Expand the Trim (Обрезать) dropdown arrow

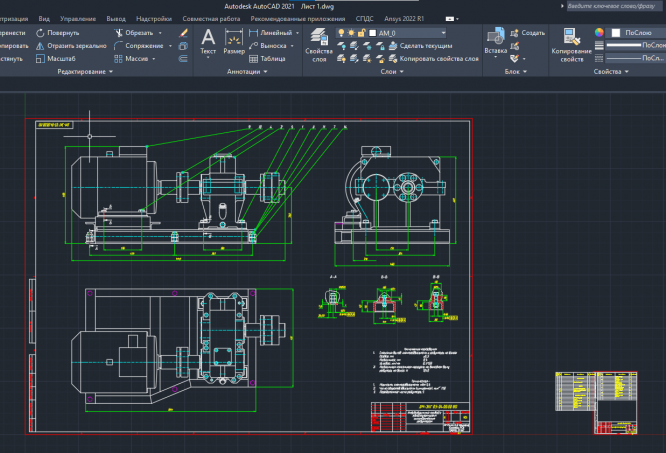point(162,32)
